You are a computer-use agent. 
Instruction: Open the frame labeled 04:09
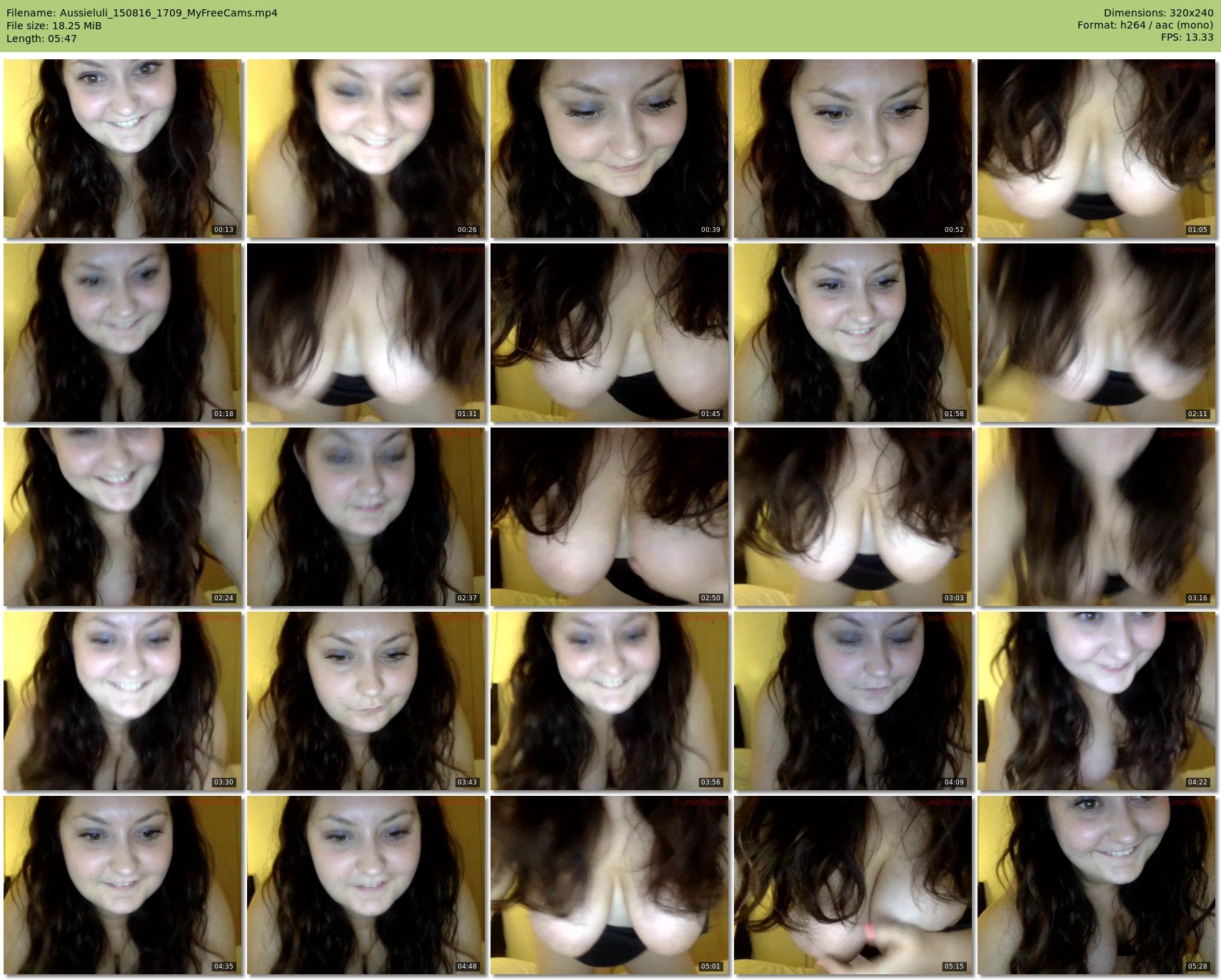[x=853, y=701]
